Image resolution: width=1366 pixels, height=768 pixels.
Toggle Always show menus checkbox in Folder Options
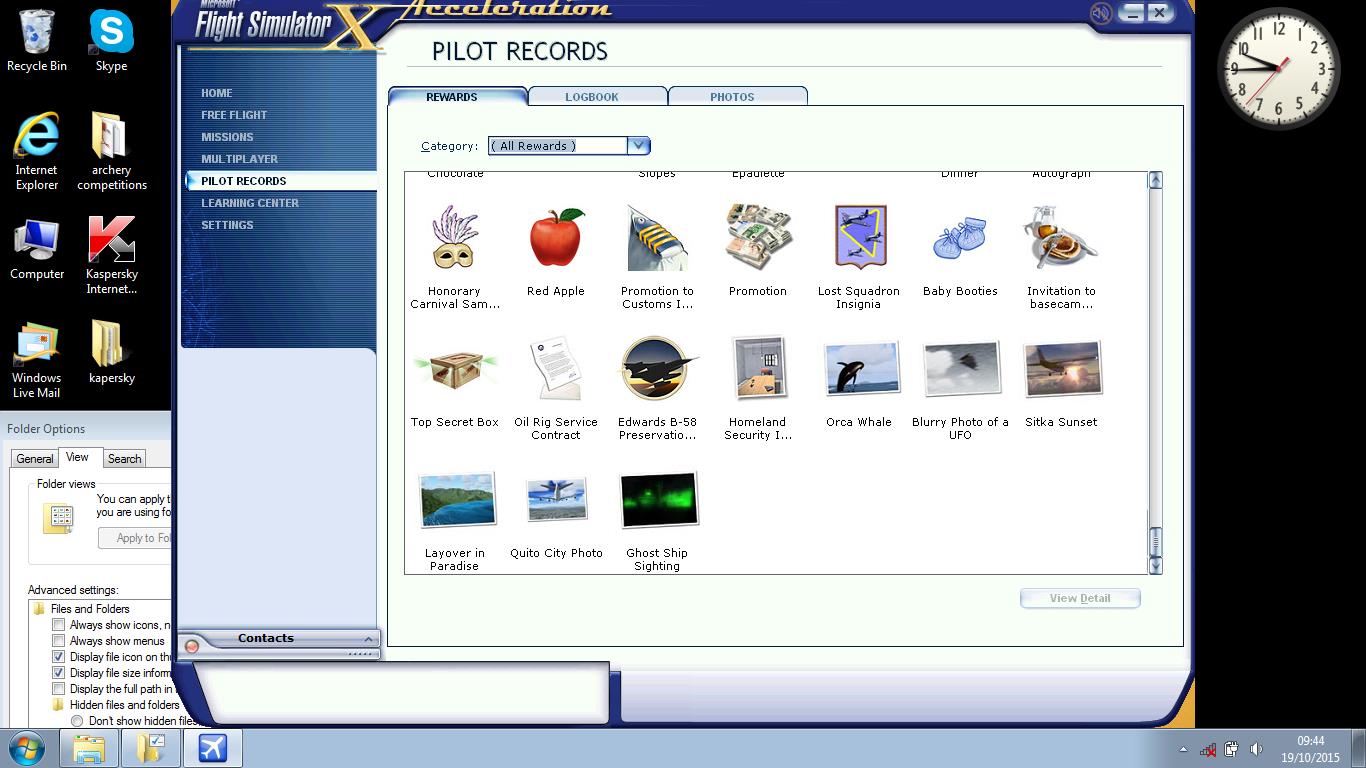[59, 641]
